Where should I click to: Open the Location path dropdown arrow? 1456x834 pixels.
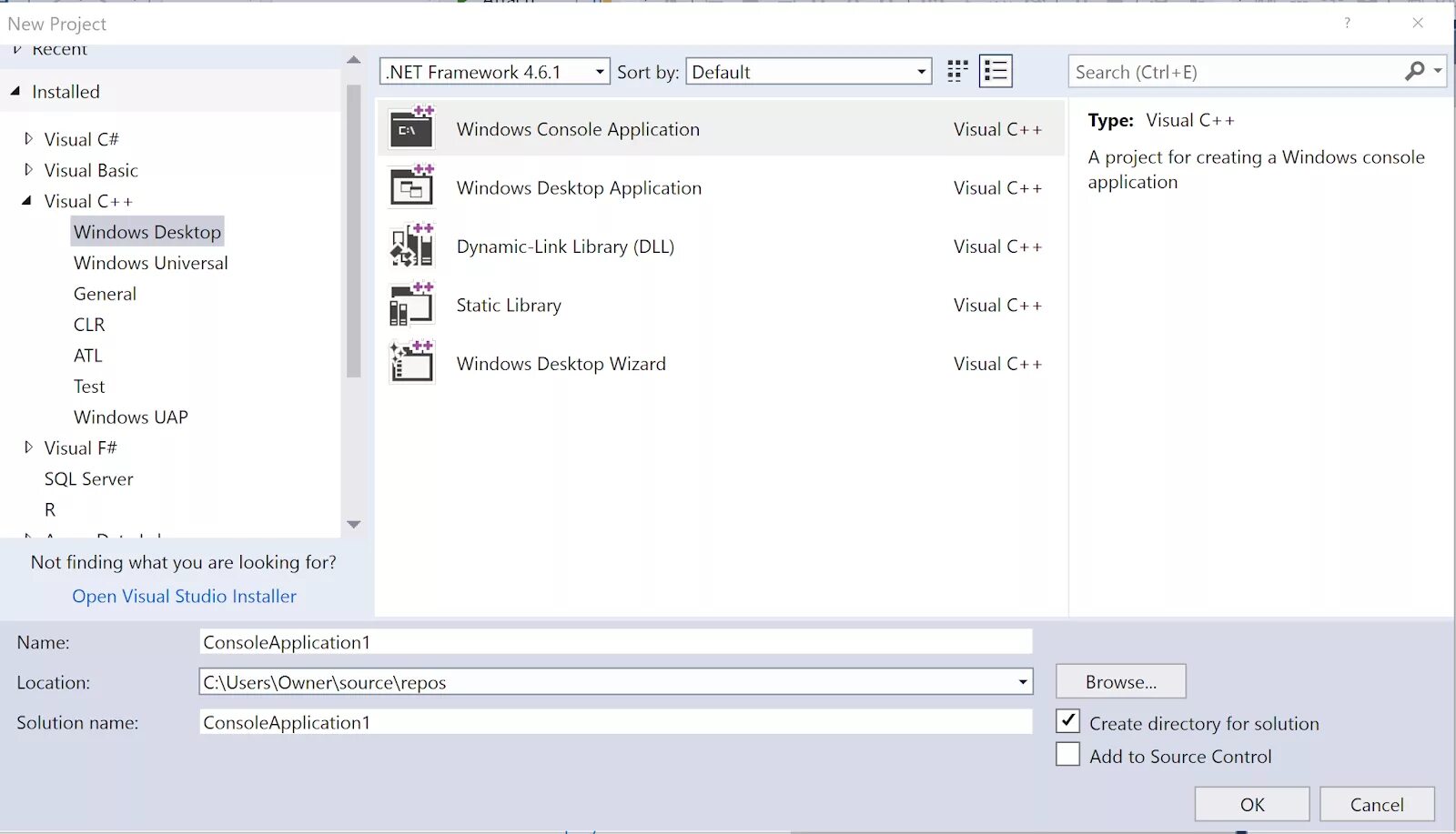pos(1023,682)
